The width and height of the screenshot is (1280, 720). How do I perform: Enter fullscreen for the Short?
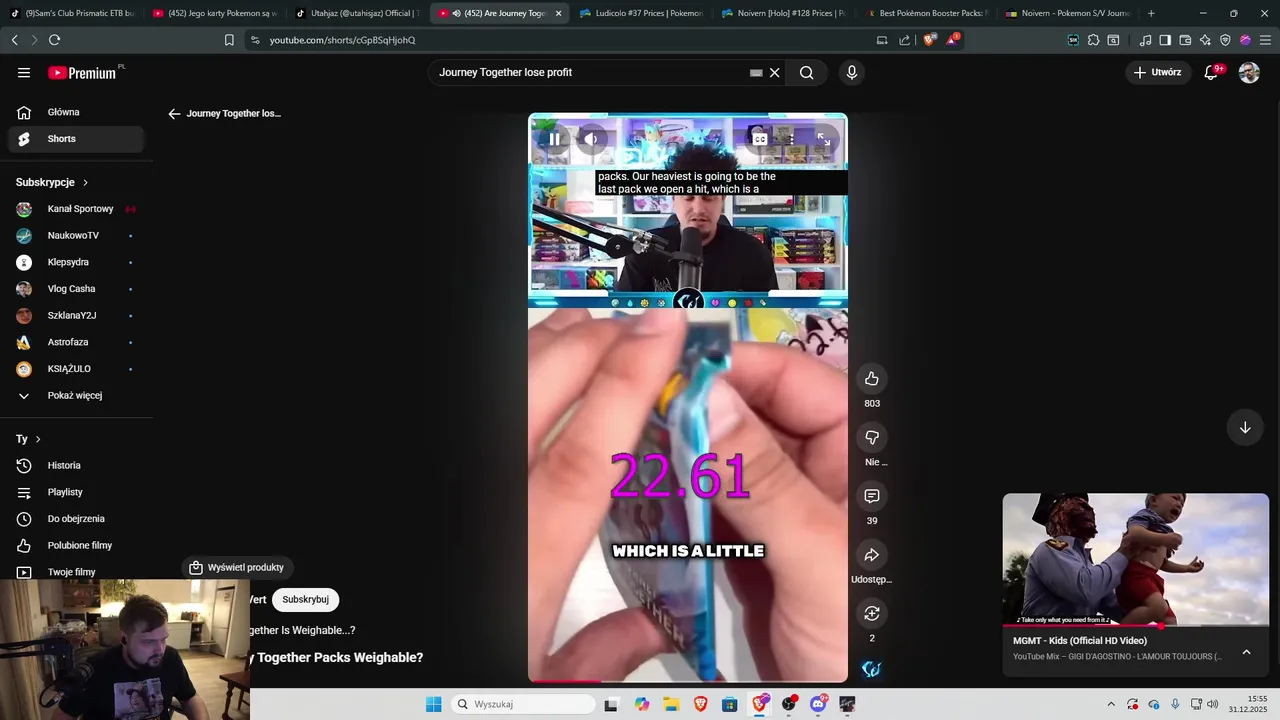tap(823, 139)
